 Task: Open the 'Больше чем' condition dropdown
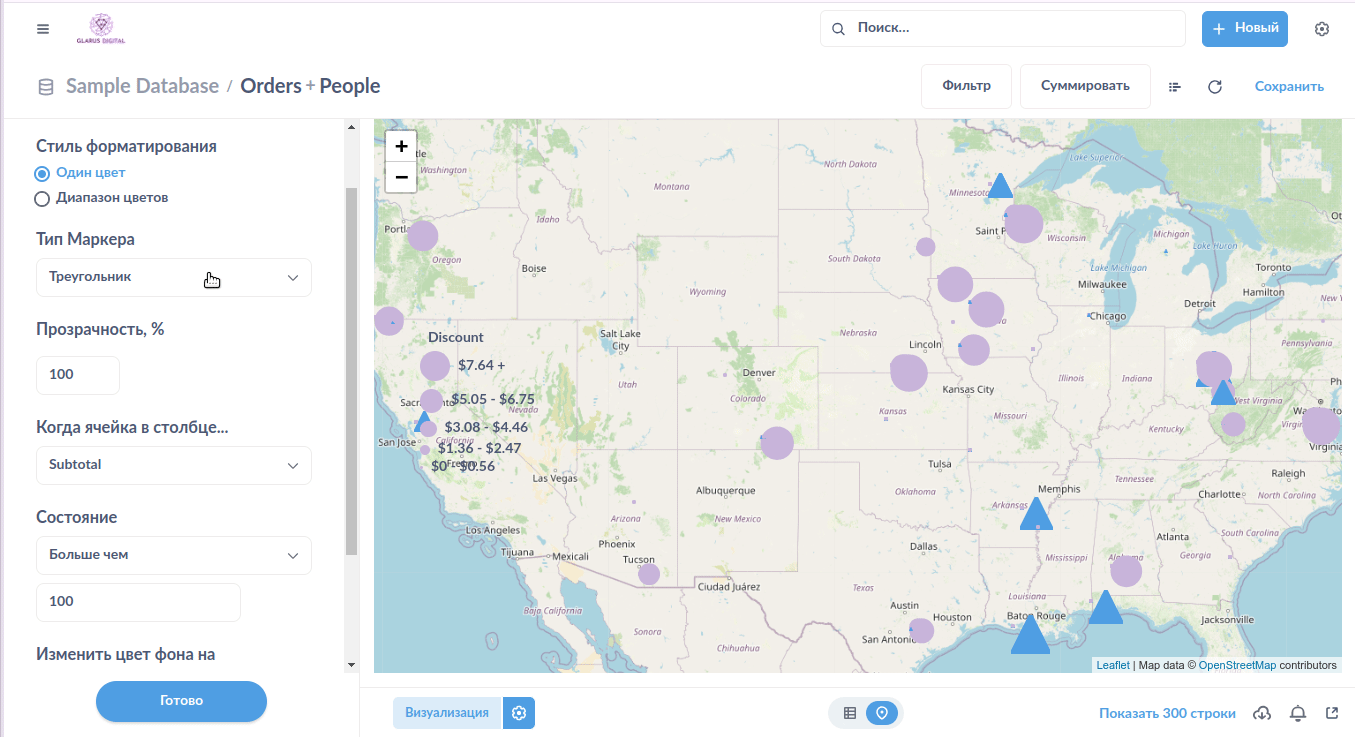pyautogui.click(x=174, y=555)
